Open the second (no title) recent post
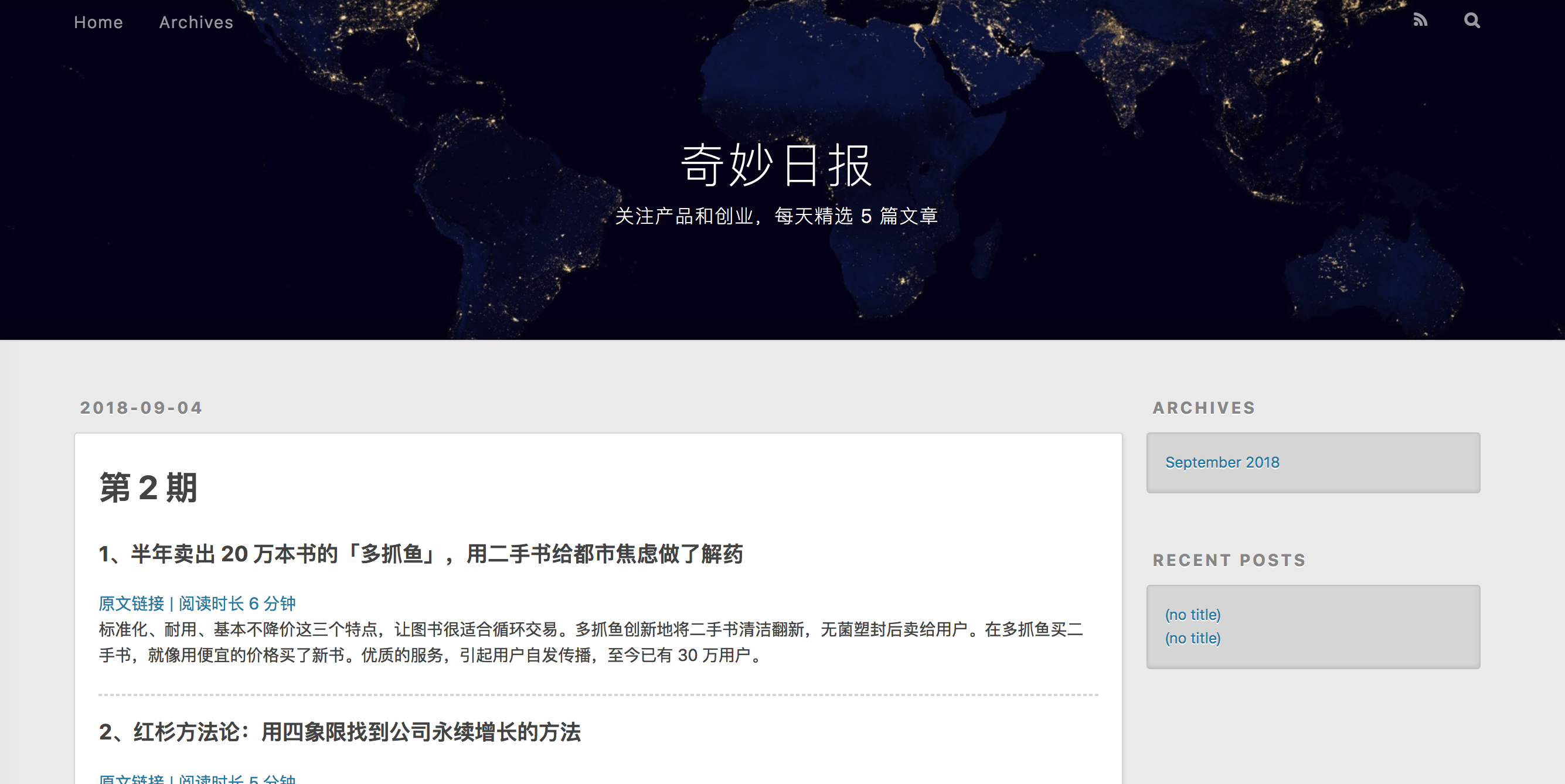The width and height of the screenshot is (1565, 784). point(1192,638)
